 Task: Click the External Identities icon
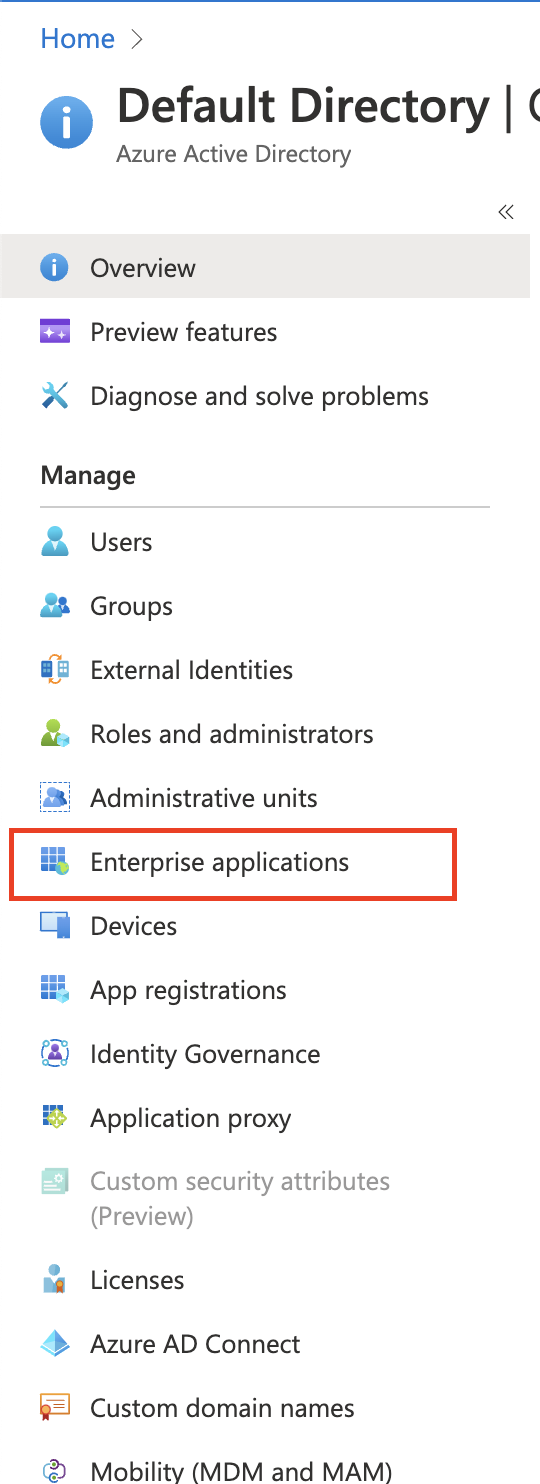(54, 670)
